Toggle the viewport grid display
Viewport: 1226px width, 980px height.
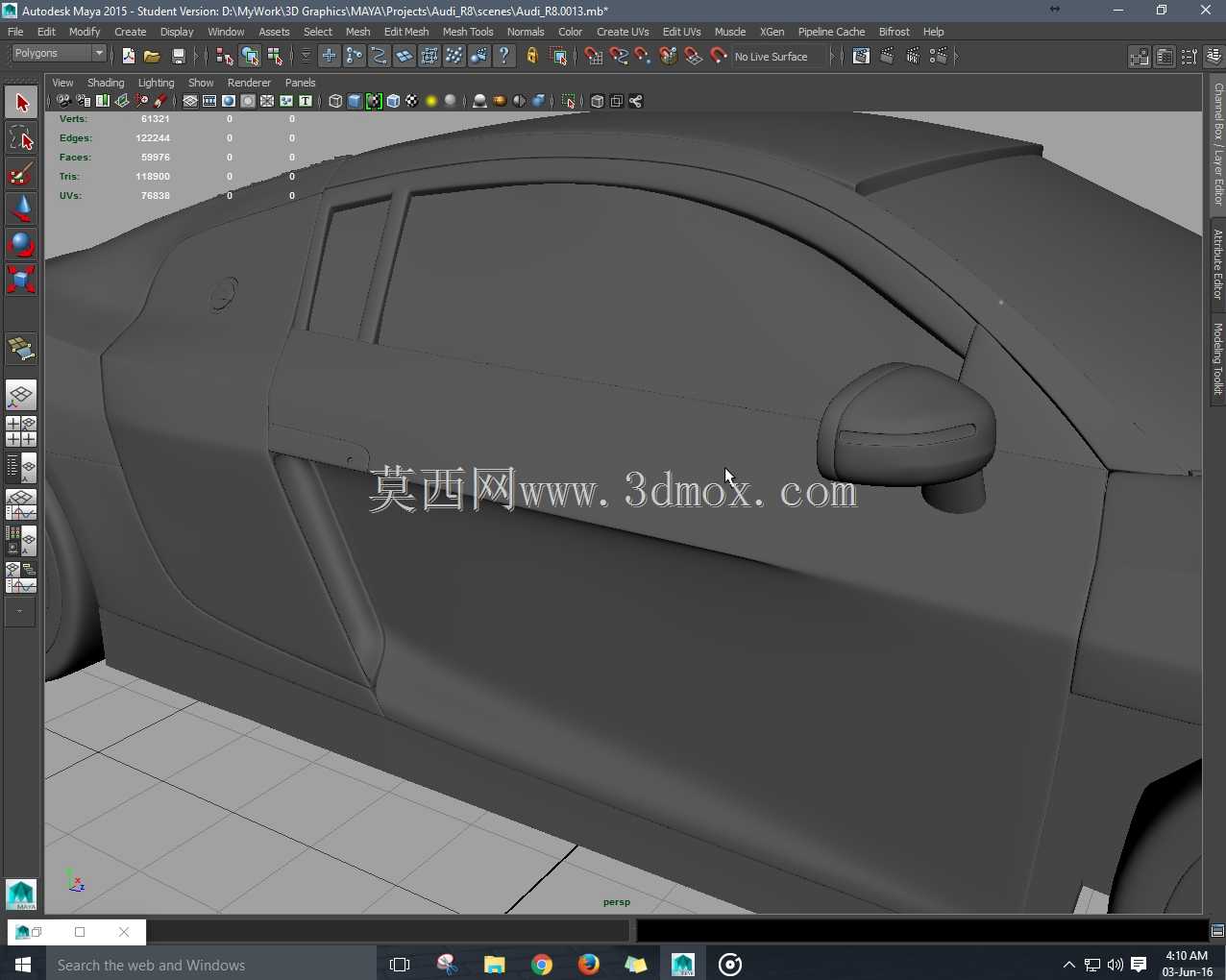(190, 101)
